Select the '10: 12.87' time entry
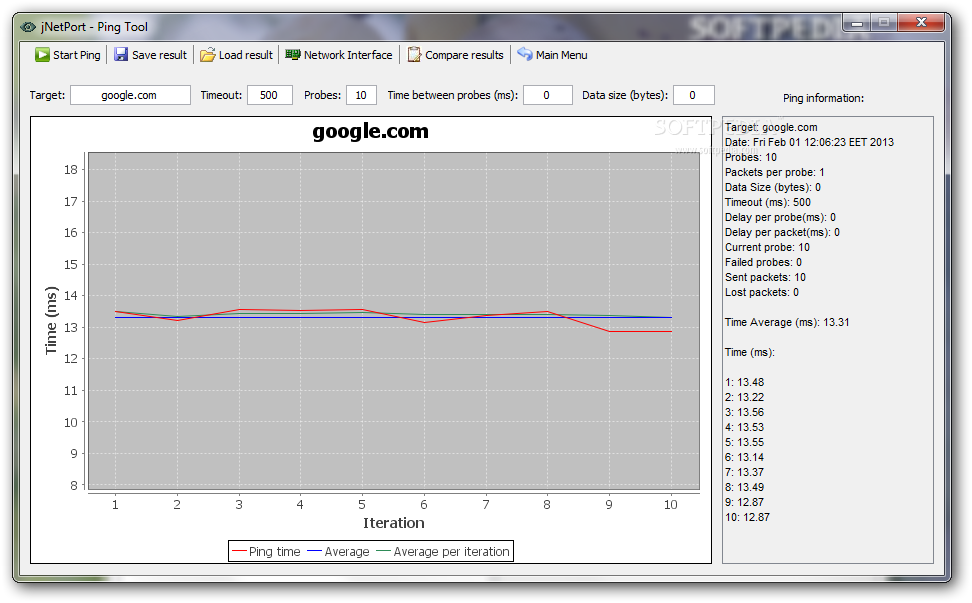Viewport: 972px width, 603px height. coord(747,517)
